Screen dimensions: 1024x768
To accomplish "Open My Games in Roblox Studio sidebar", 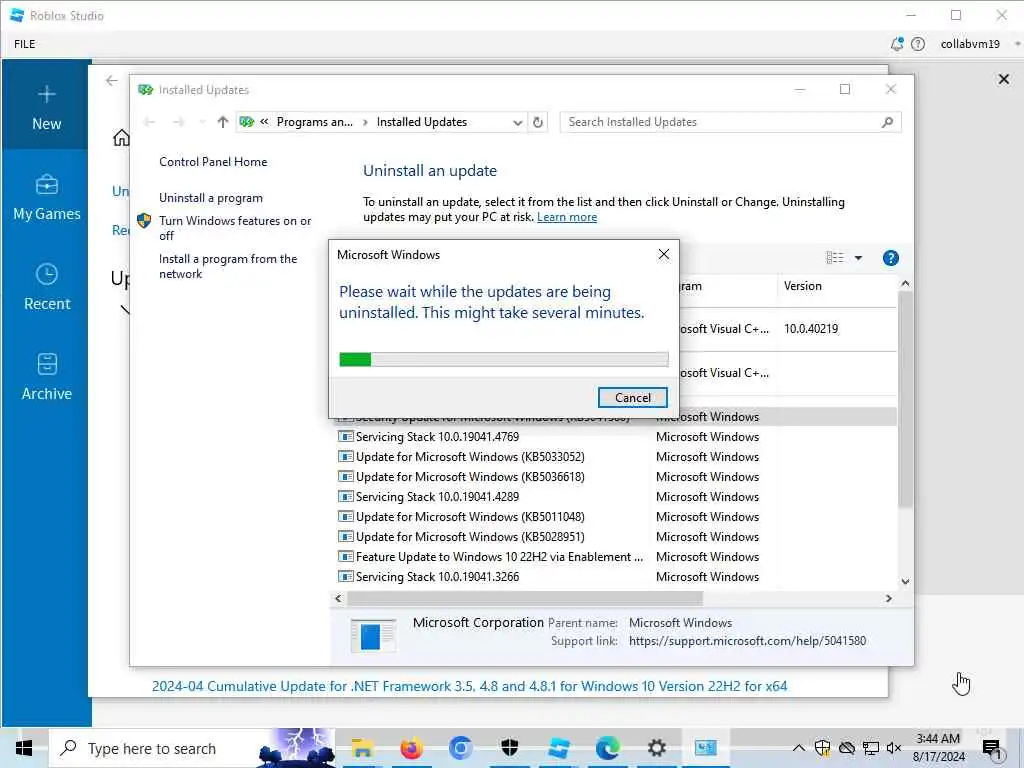I will coord(46,198).
